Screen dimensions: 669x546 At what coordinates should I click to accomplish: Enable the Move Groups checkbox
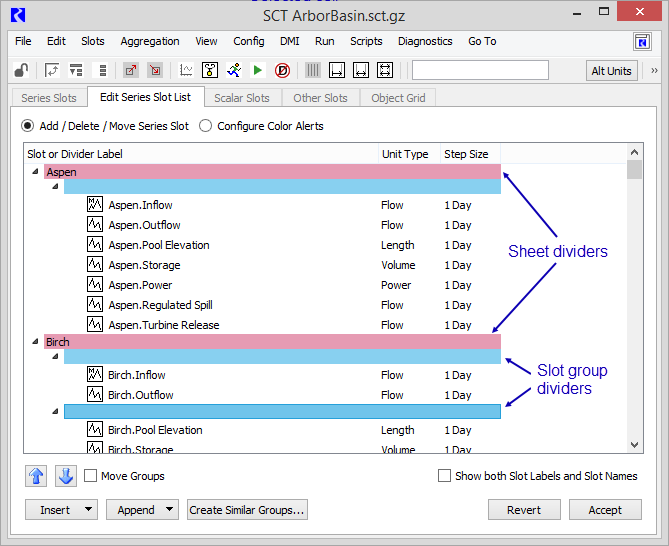pos(91,476)
